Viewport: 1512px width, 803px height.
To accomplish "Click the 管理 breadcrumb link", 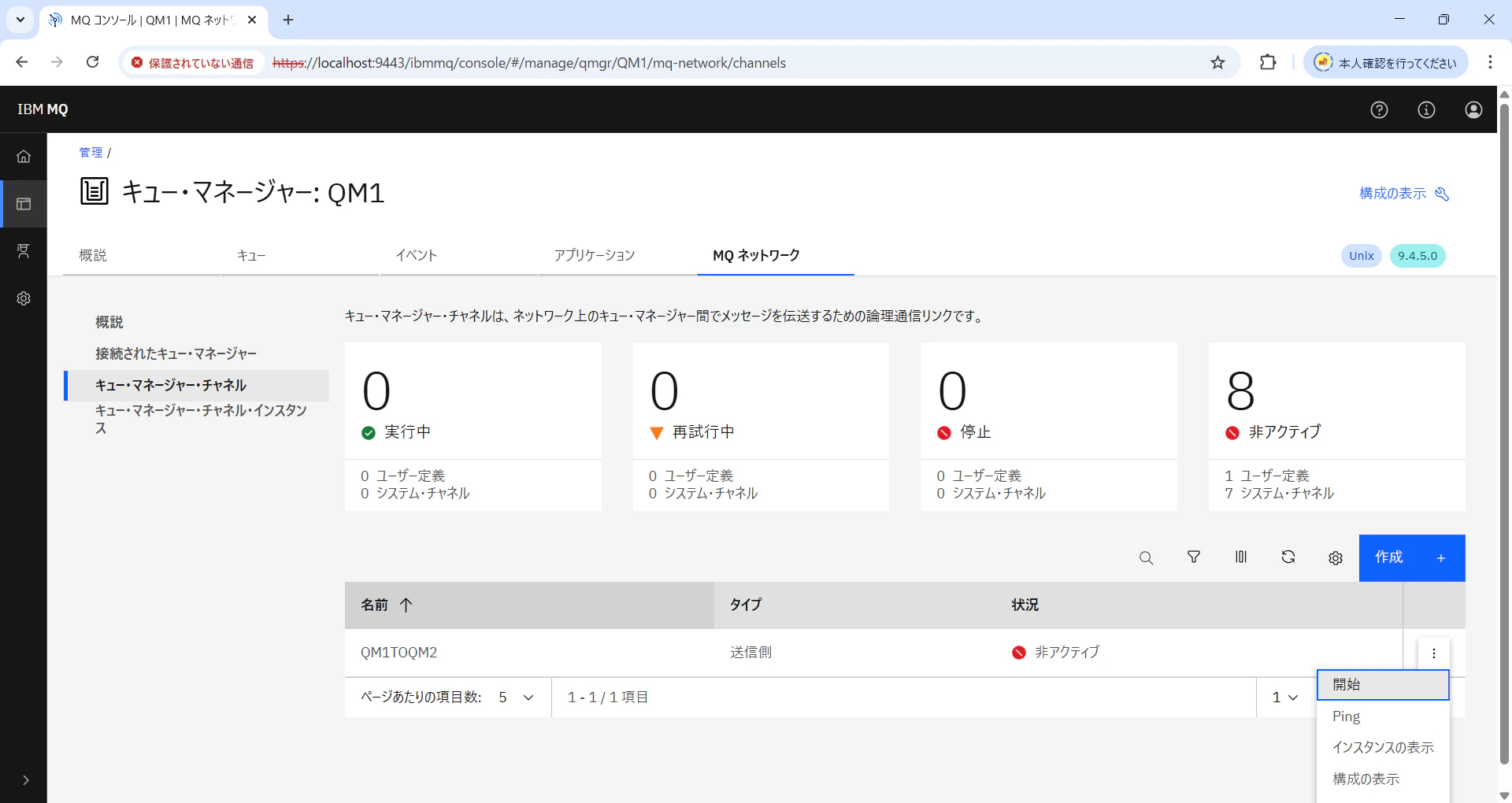I will [91, 153].
